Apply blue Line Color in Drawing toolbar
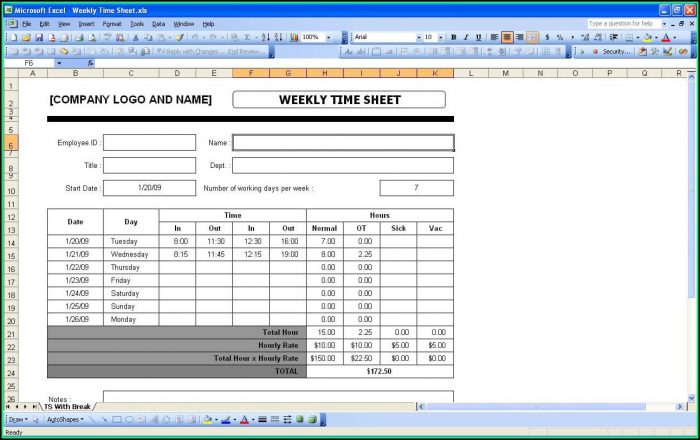 [226, 419]
